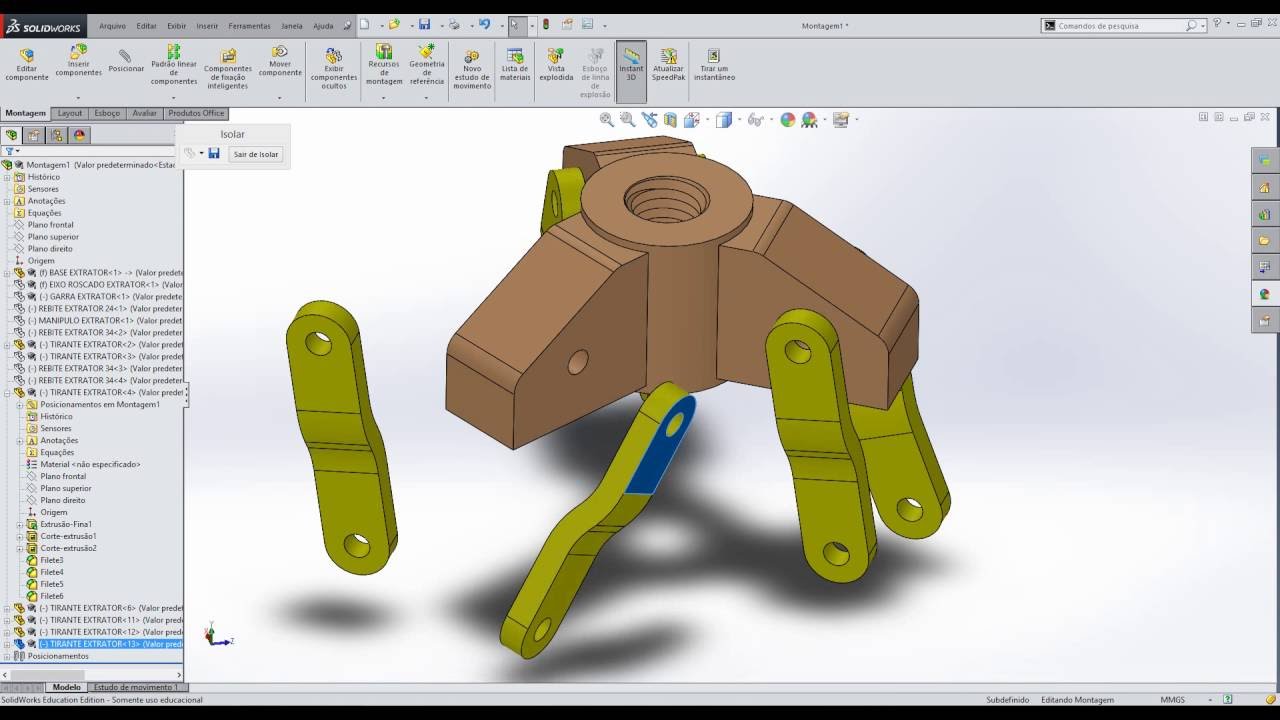Open the Arquivo menu
Image resolution: width=1280 pixels, height=720 pixels.
coord(113,26)
